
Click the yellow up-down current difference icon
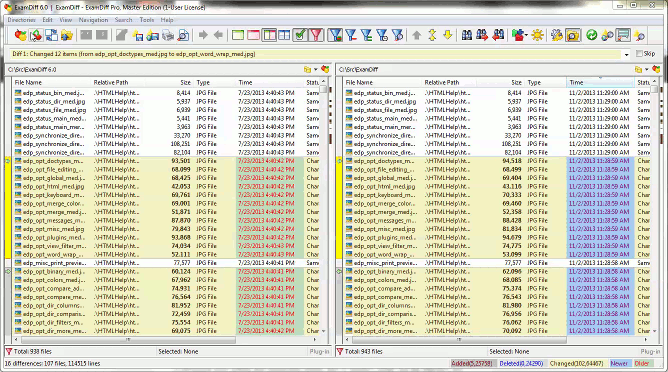point(432,35)
